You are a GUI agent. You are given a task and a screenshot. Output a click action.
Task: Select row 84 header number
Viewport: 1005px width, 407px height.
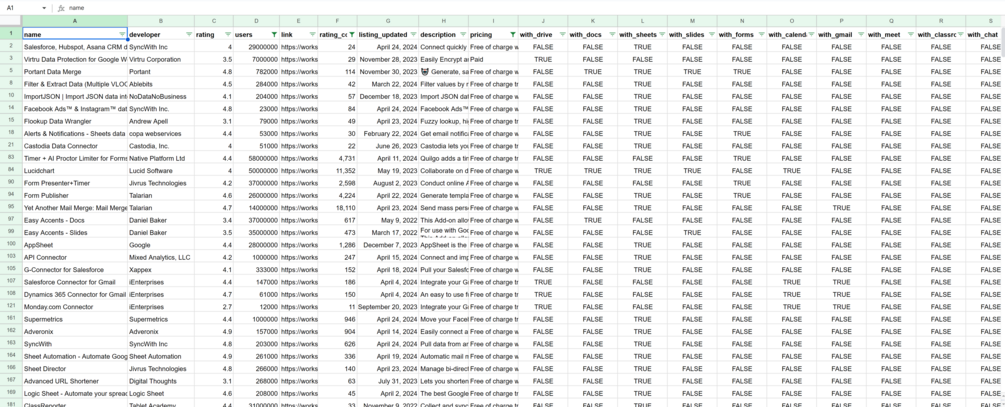pyautogui.click(x=11, y=170)
